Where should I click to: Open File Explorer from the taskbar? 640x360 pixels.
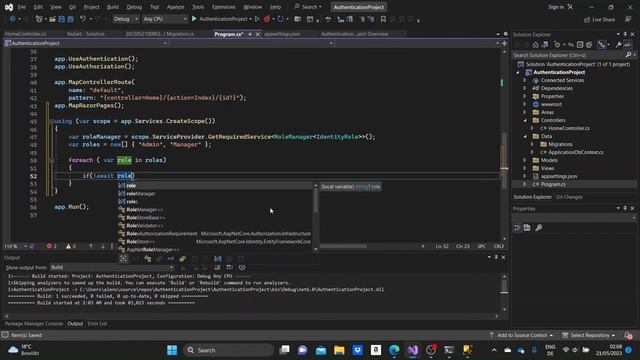[x=339, y=350]
